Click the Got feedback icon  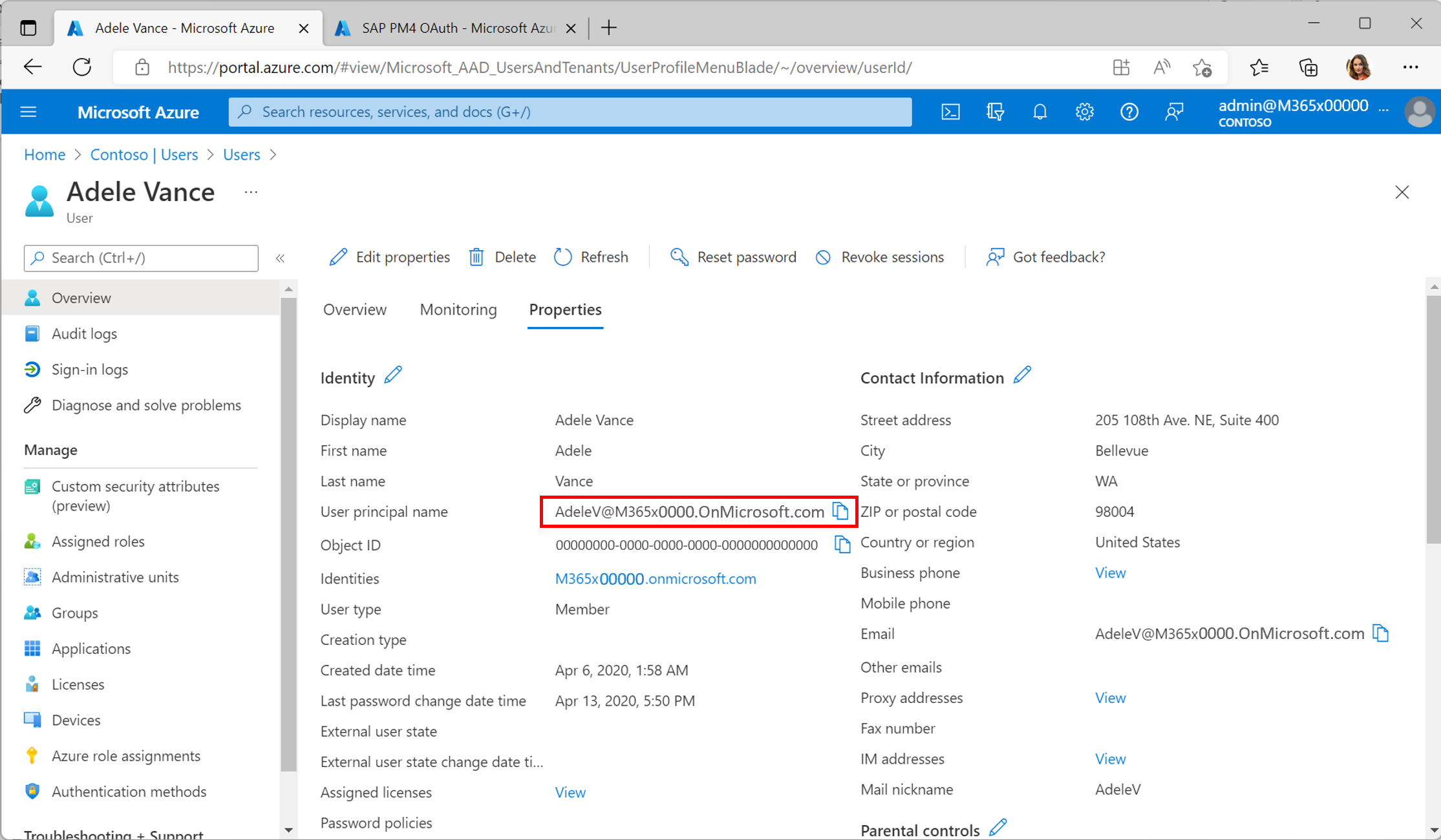tap(993, 257)
